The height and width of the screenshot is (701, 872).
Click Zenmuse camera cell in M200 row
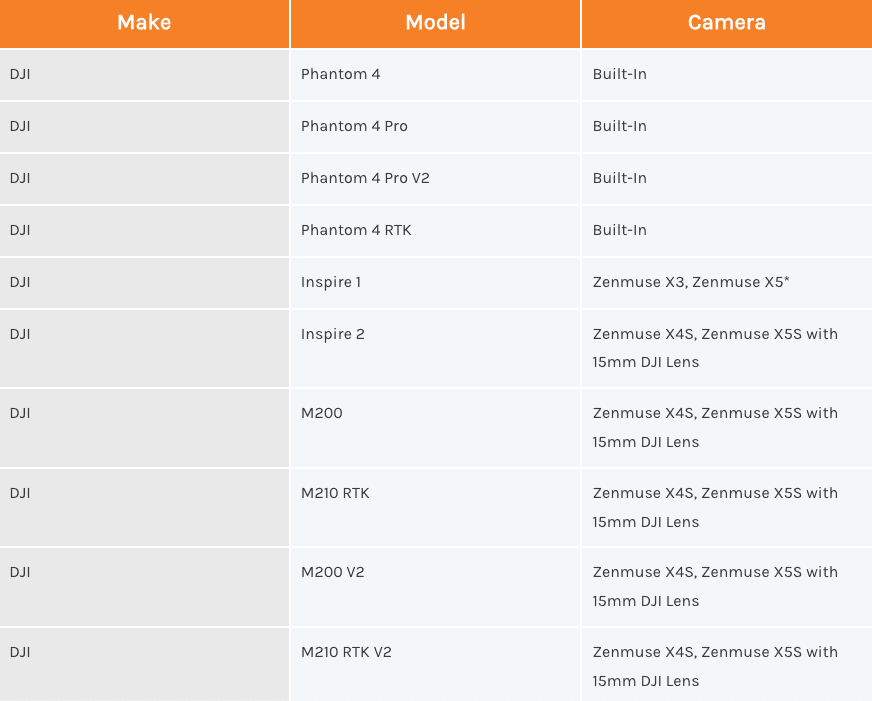[726, 427]
